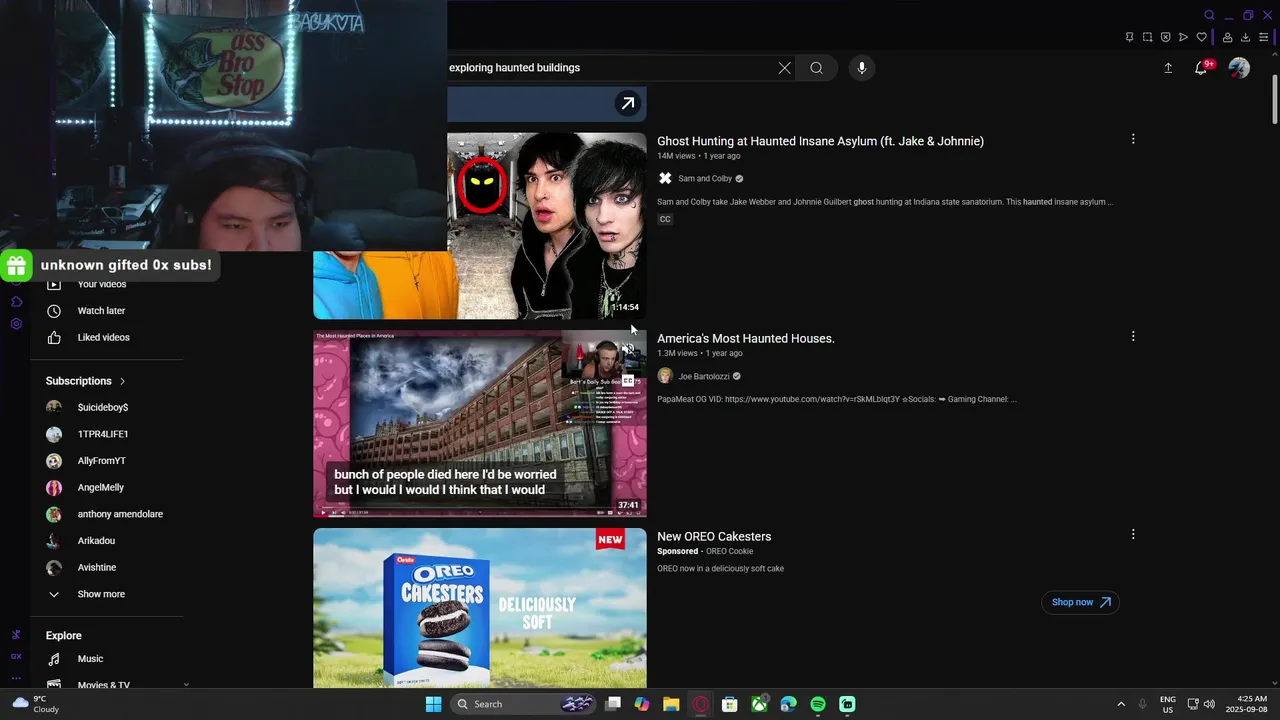Open Copilot from taskbar

[x=642, y=704]
